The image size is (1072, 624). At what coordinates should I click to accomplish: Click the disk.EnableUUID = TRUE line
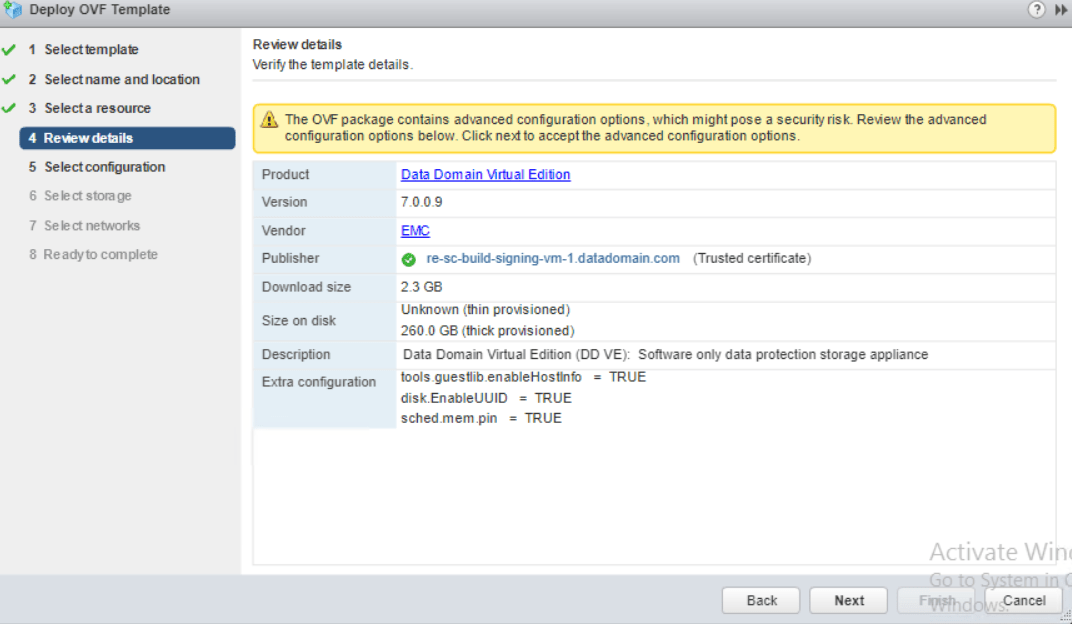(x=486, y=398)
